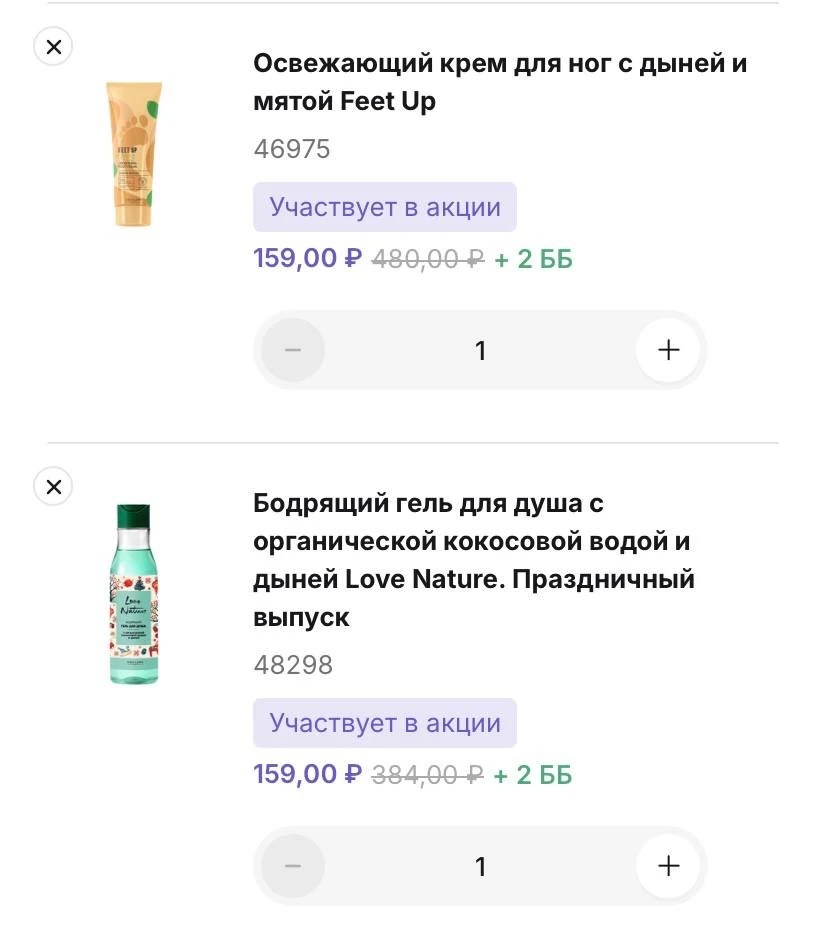Click the crossed-out 384,00 ₽ old price
This screenshot has height=931, width=826.
pyautogui.click(x=427, y=774)
